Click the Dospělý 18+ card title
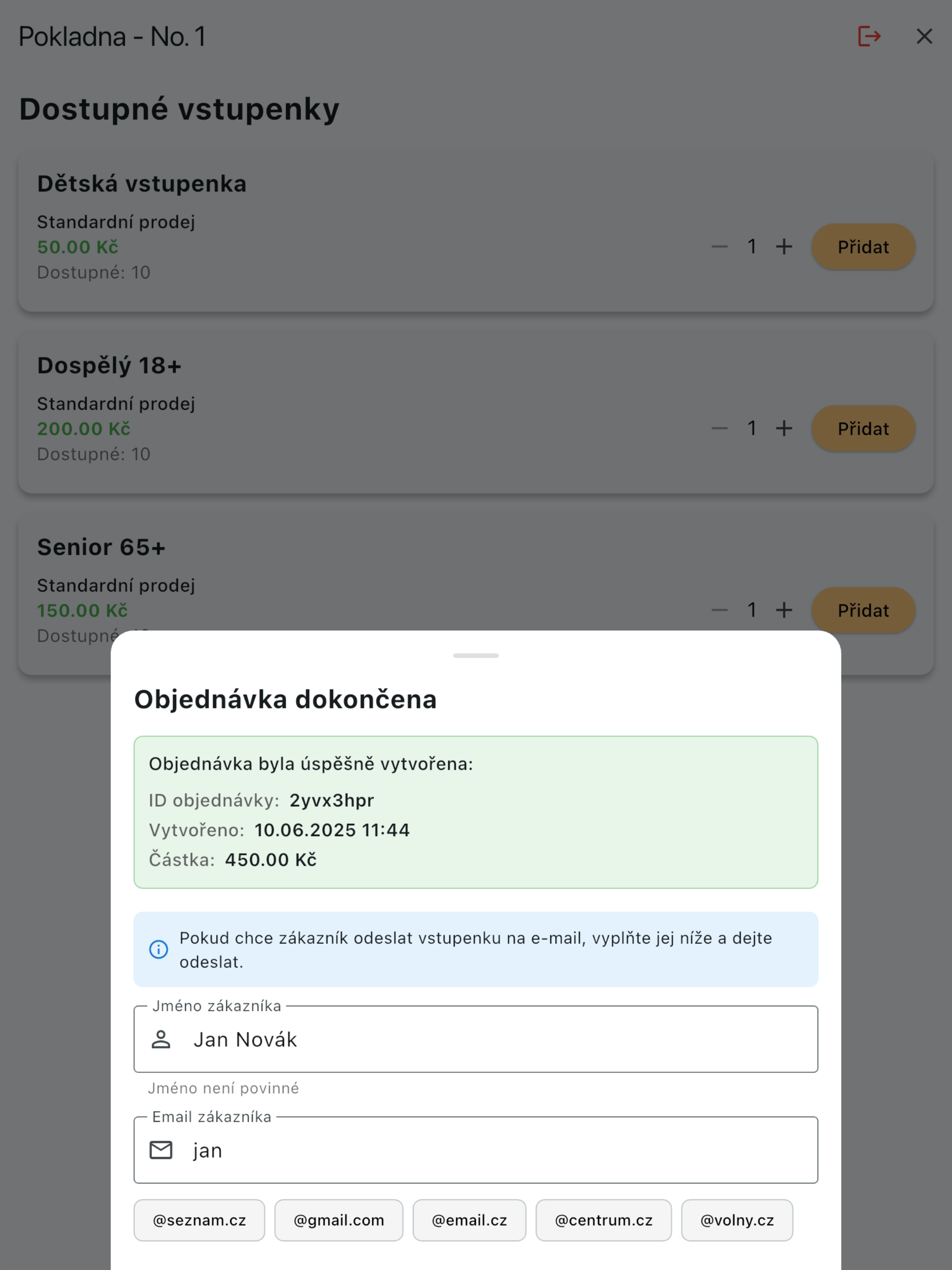 [x=109, y=365]
